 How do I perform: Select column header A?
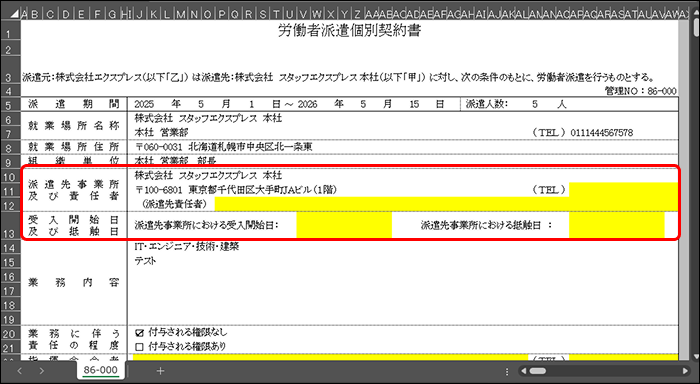point(25,14)
